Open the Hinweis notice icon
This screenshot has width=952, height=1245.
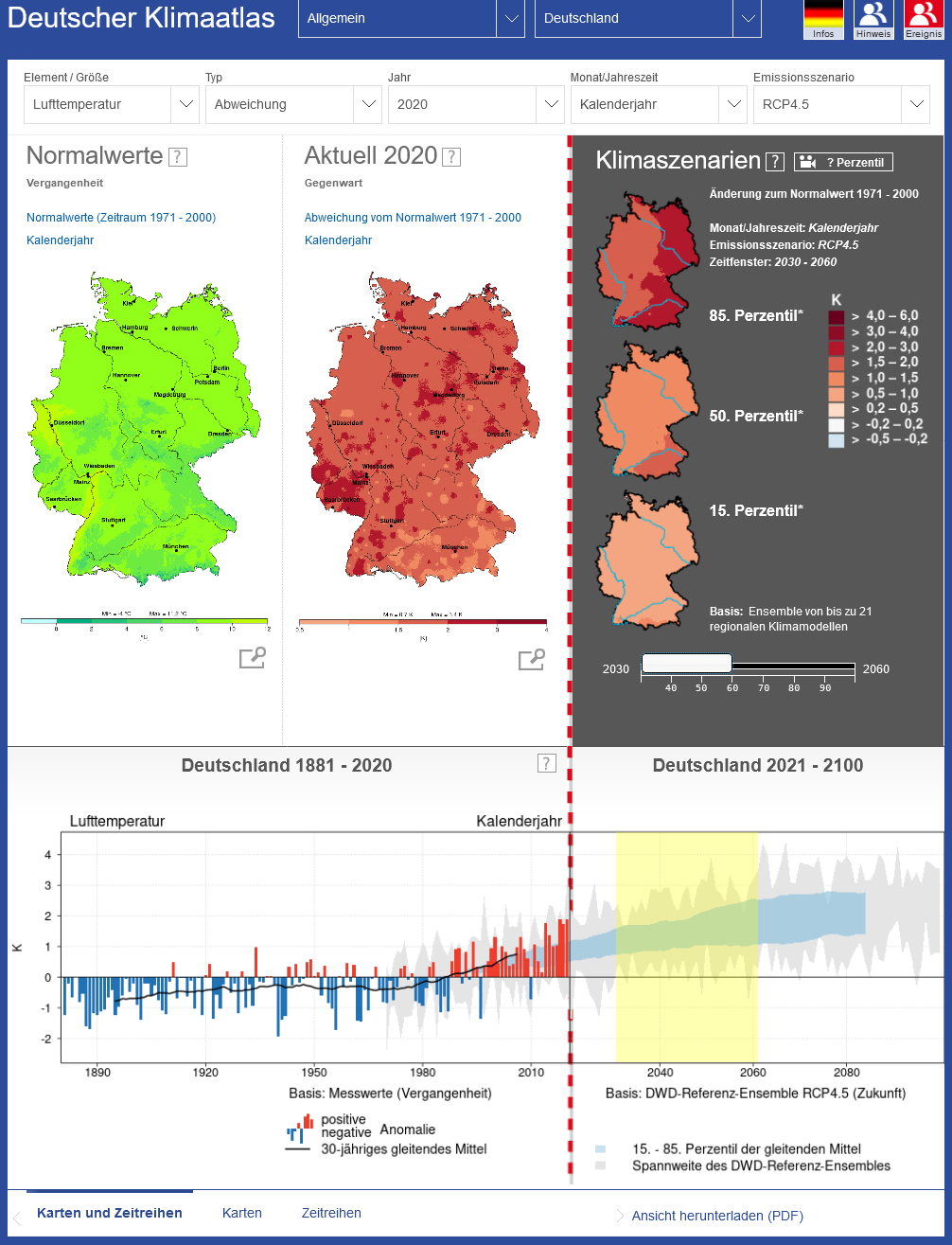click(x=873, y=19)
